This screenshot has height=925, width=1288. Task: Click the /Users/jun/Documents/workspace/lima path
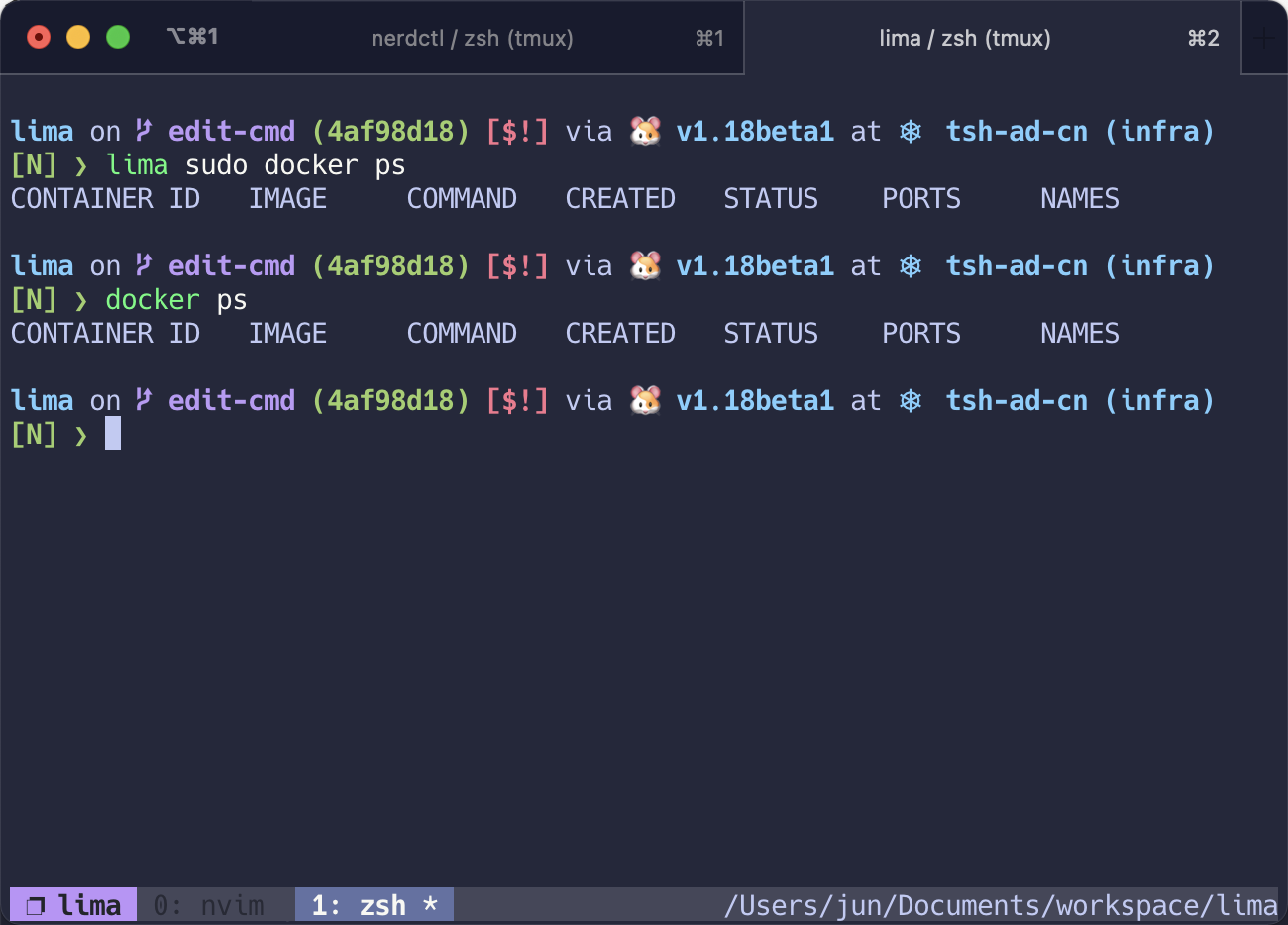1001,905
